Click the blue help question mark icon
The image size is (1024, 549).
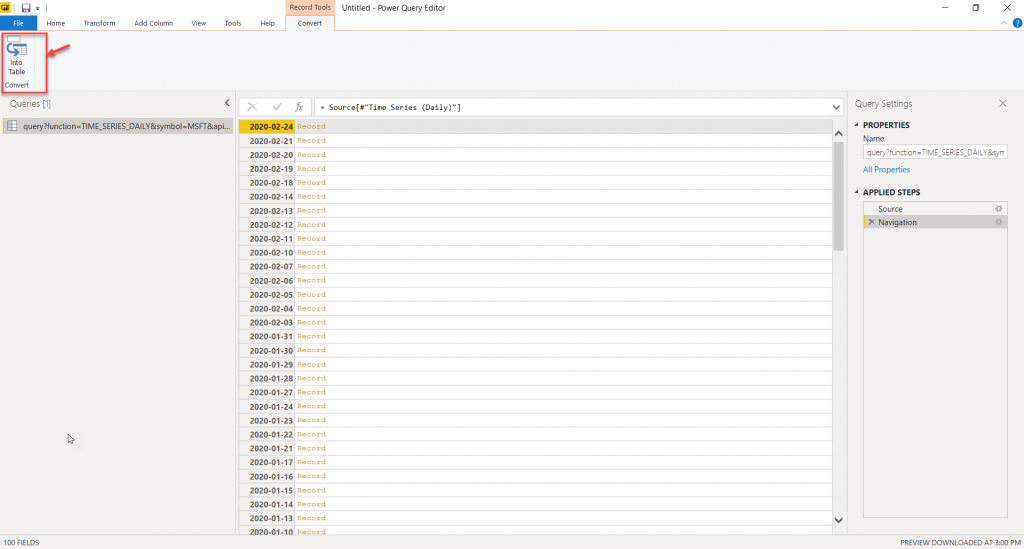tap(1017, 23)
